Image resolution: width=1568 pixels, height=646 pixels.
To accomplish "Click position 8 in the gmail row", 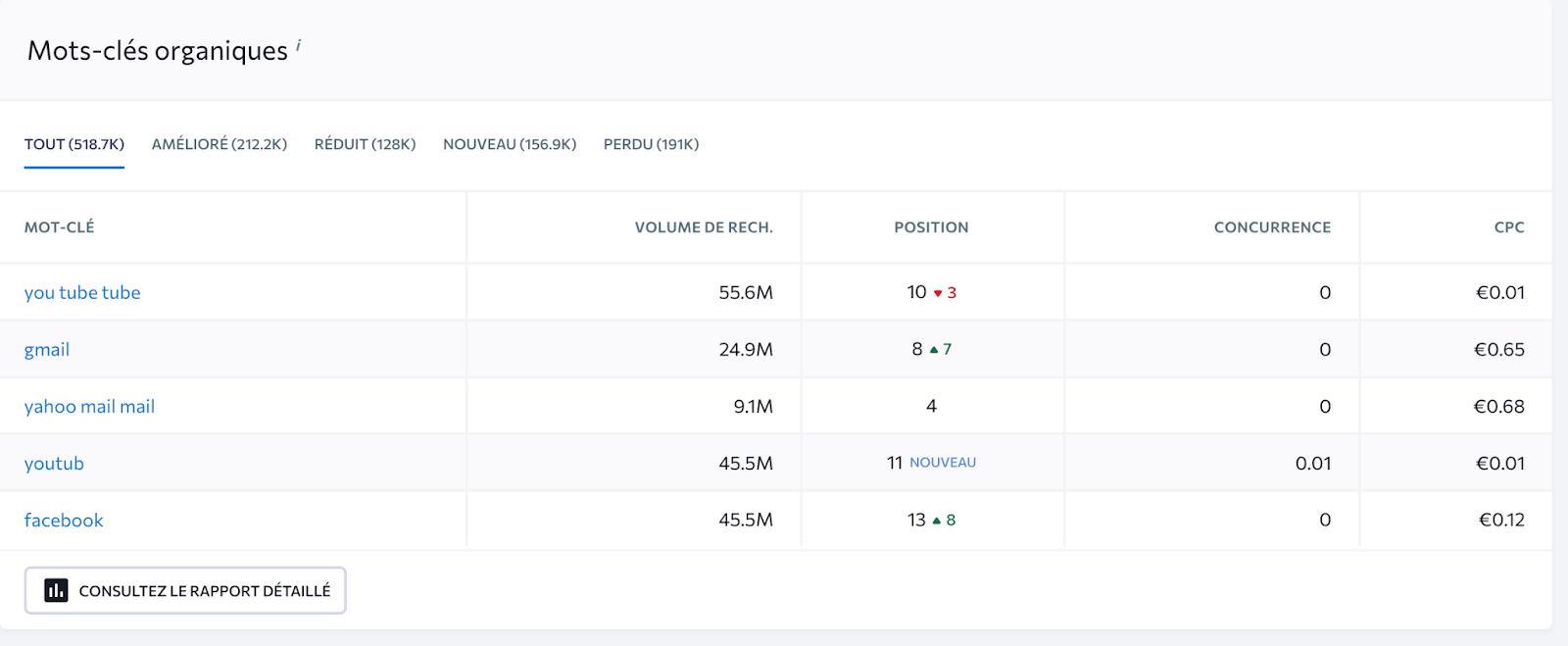I will (x=917, y=349).
